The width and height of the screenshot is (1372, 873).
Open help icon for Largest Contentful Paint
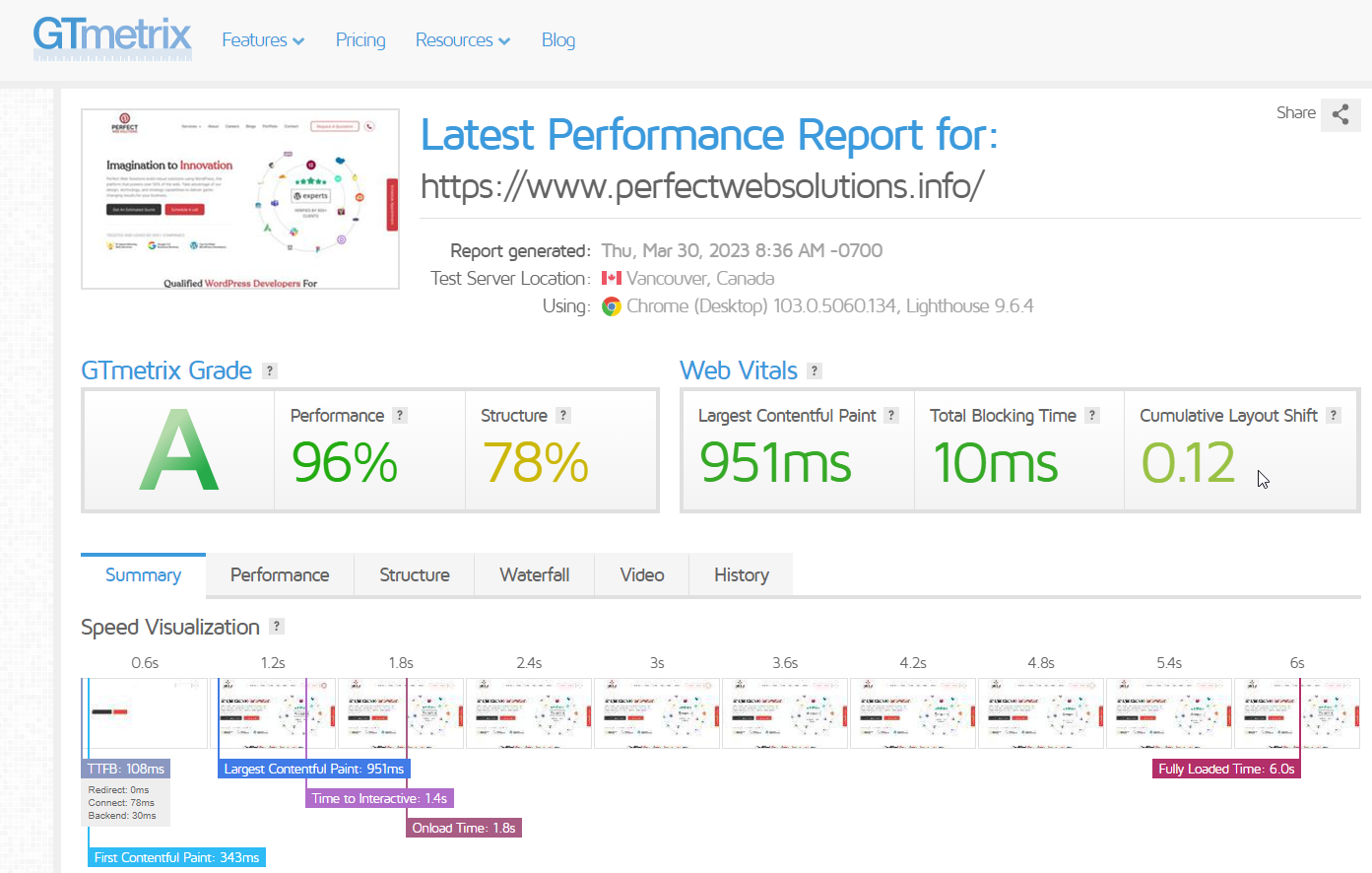(891, 416)
